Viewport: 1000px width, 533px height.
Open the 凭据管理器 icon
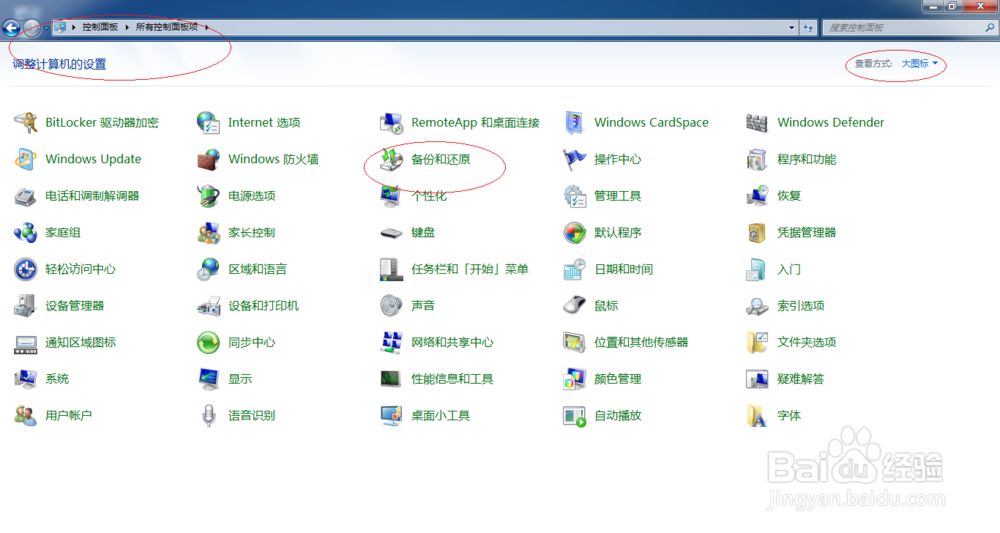point(757,233)
